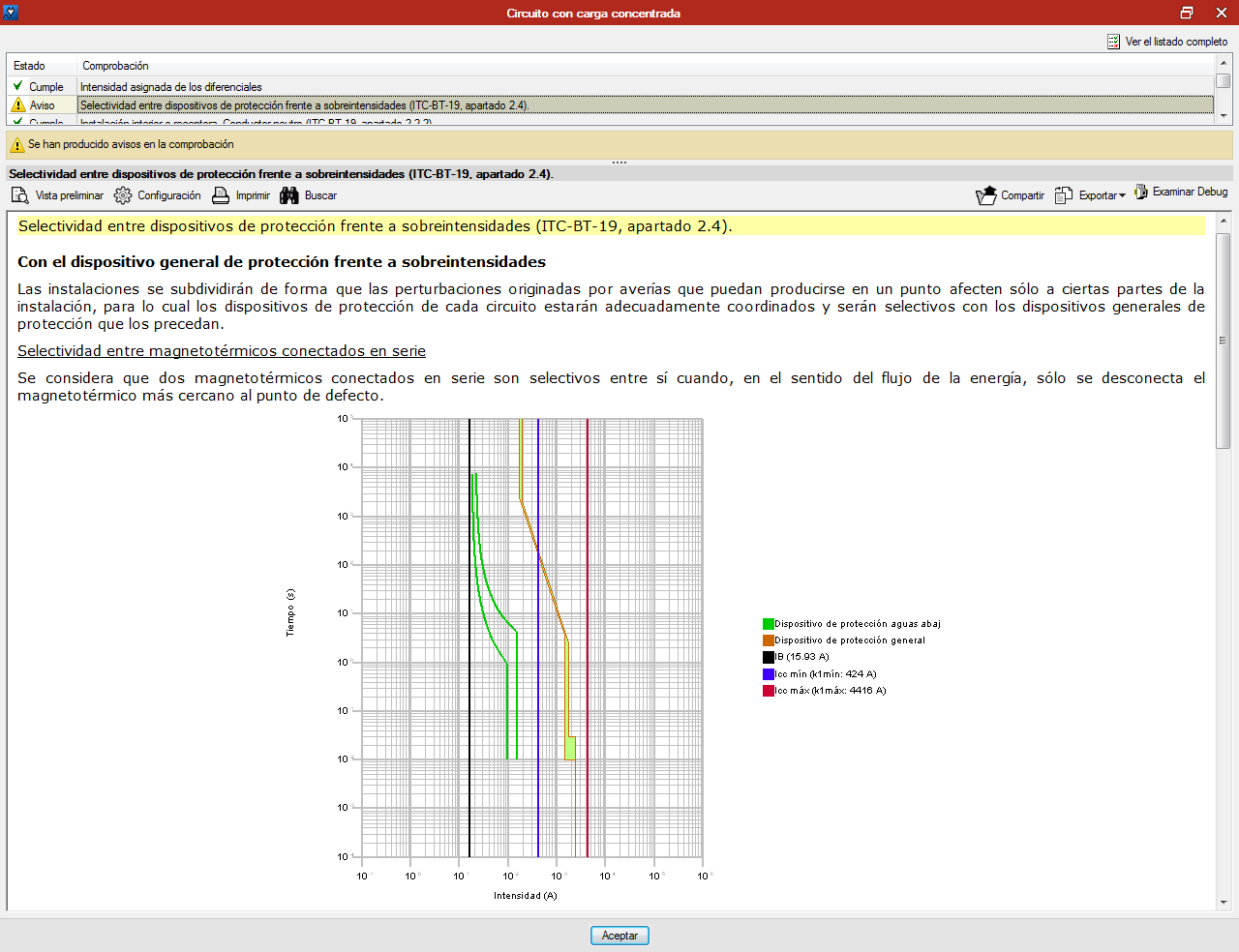Click the app icon in title bar
This screenshot has width=1239, height=952.
(12, 13)
